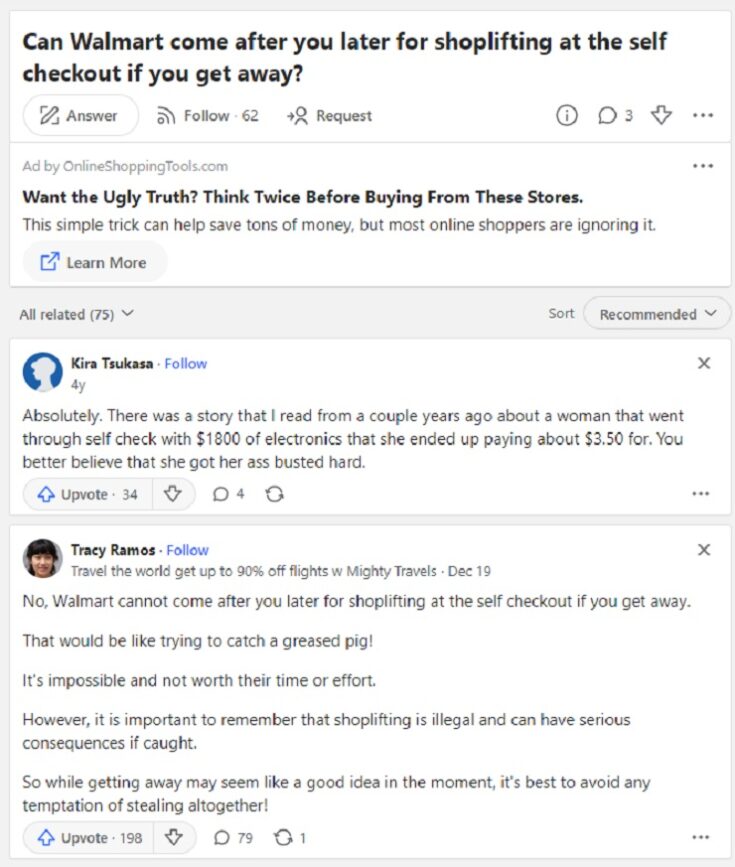
Task: Click Learn More on the ad
Action: (x=94, y=262)
